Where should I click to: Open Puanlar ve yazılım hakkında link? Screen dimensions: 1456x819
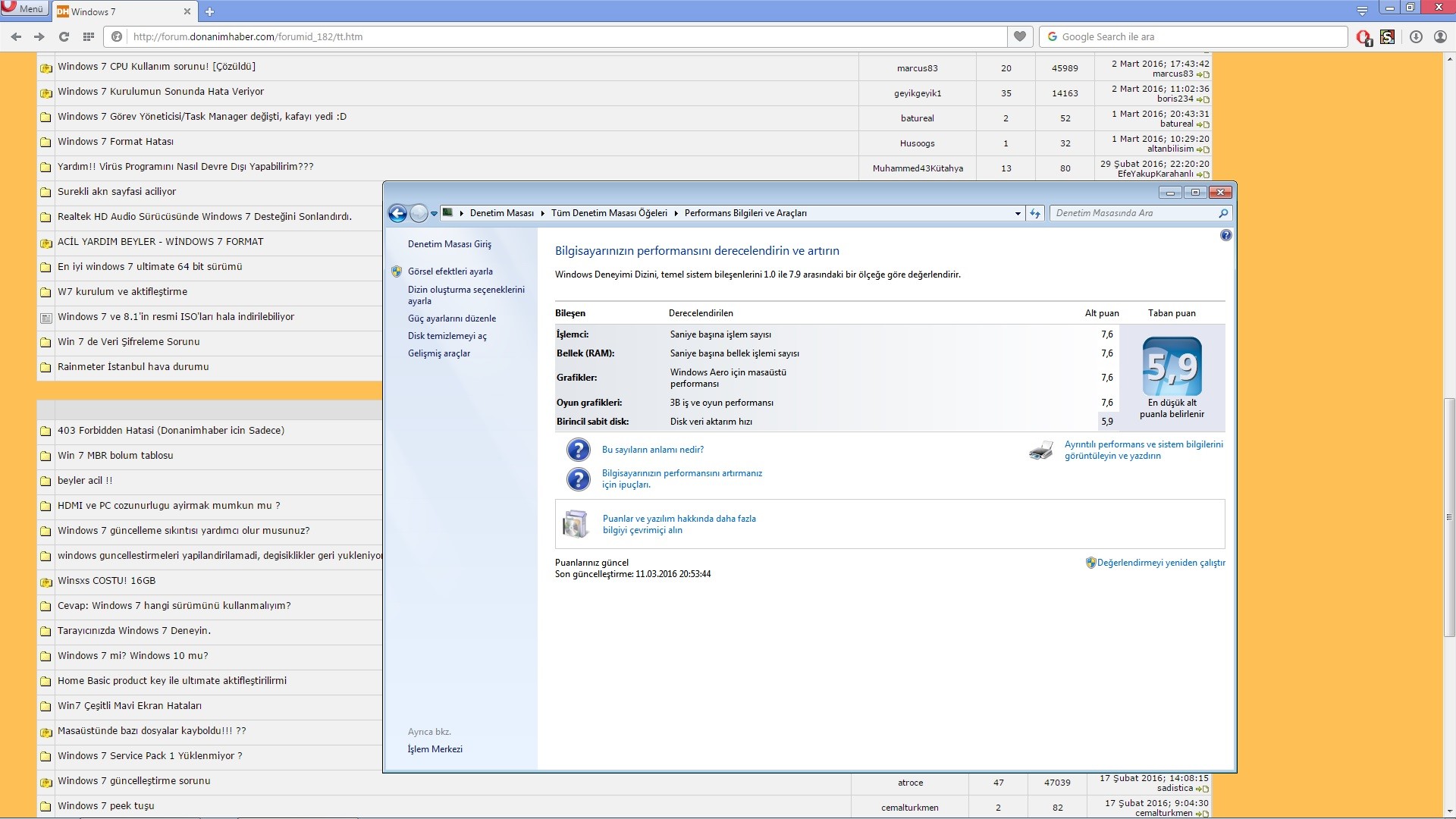click(x=679, y=524)
